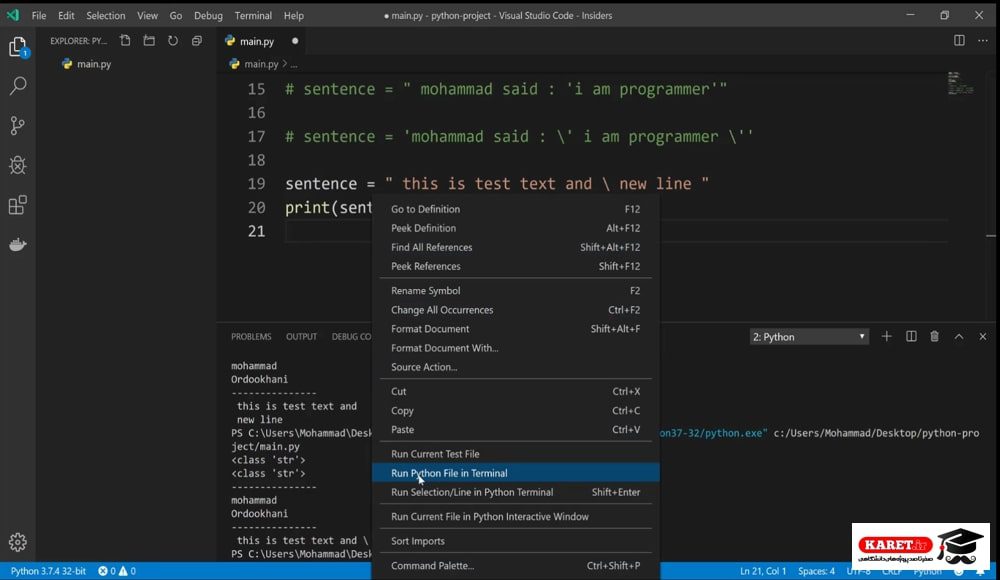Choose Change All Occurrences
This screenshot has width=1000, height=580.
[515, 309]
